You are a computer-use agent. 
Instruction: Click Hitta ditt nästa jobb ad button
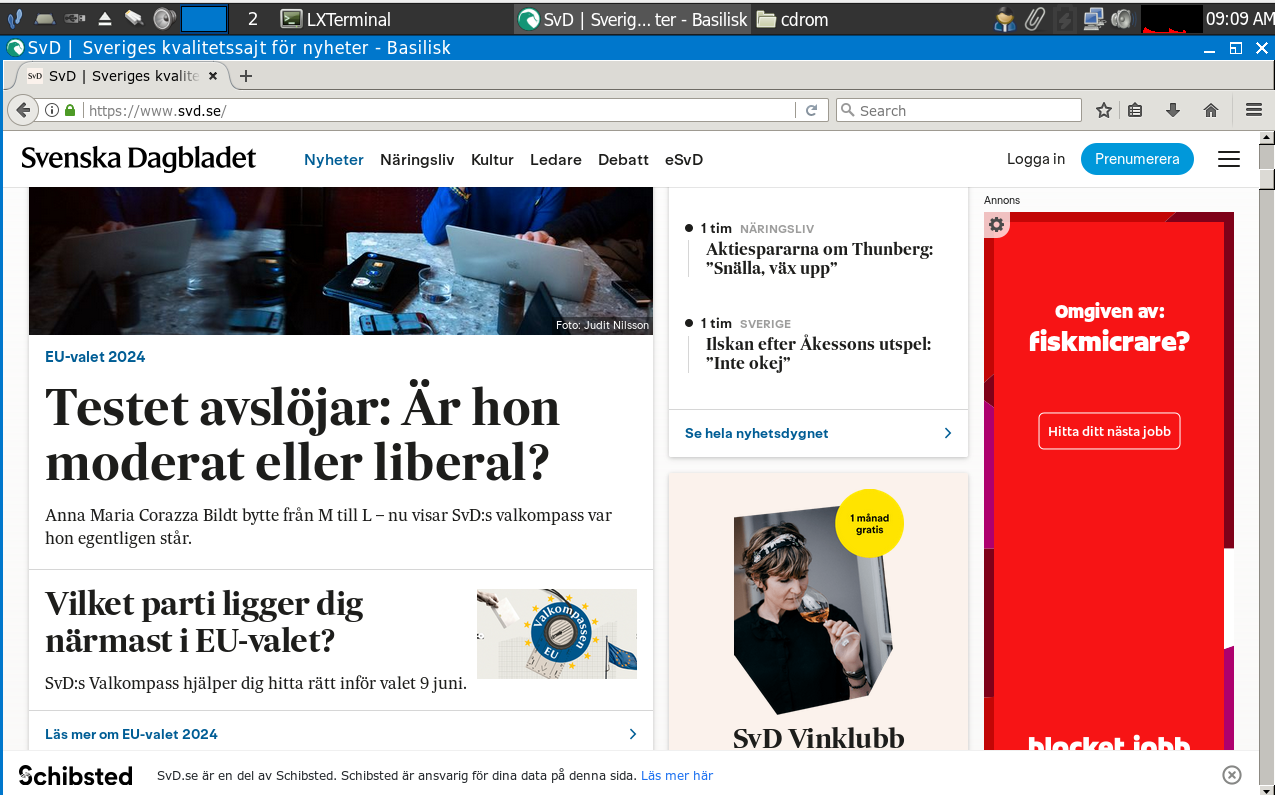coord(1109,431)
